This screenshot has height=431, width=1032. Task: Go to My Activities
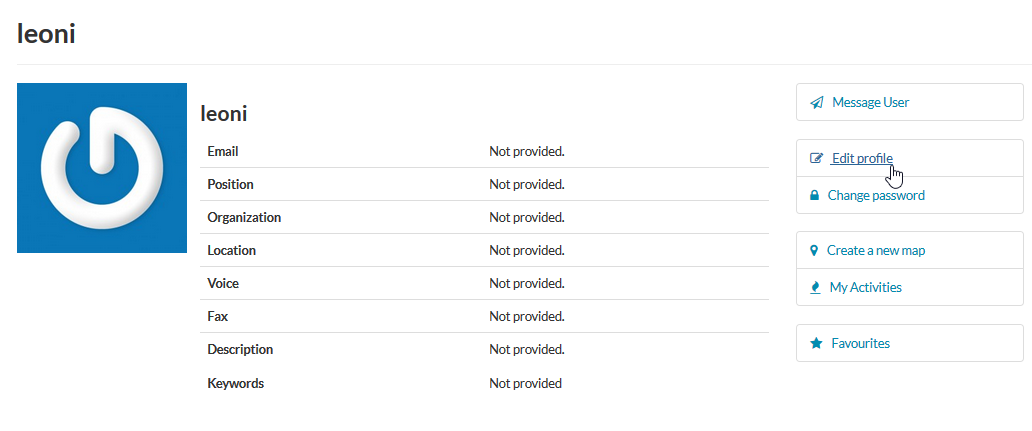coord(865,288)
